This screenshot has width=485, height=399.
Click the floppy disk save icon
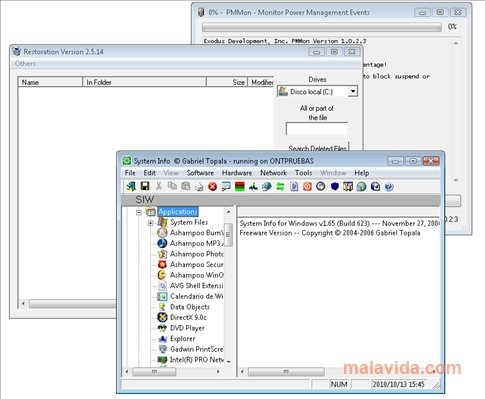point(145,186)
